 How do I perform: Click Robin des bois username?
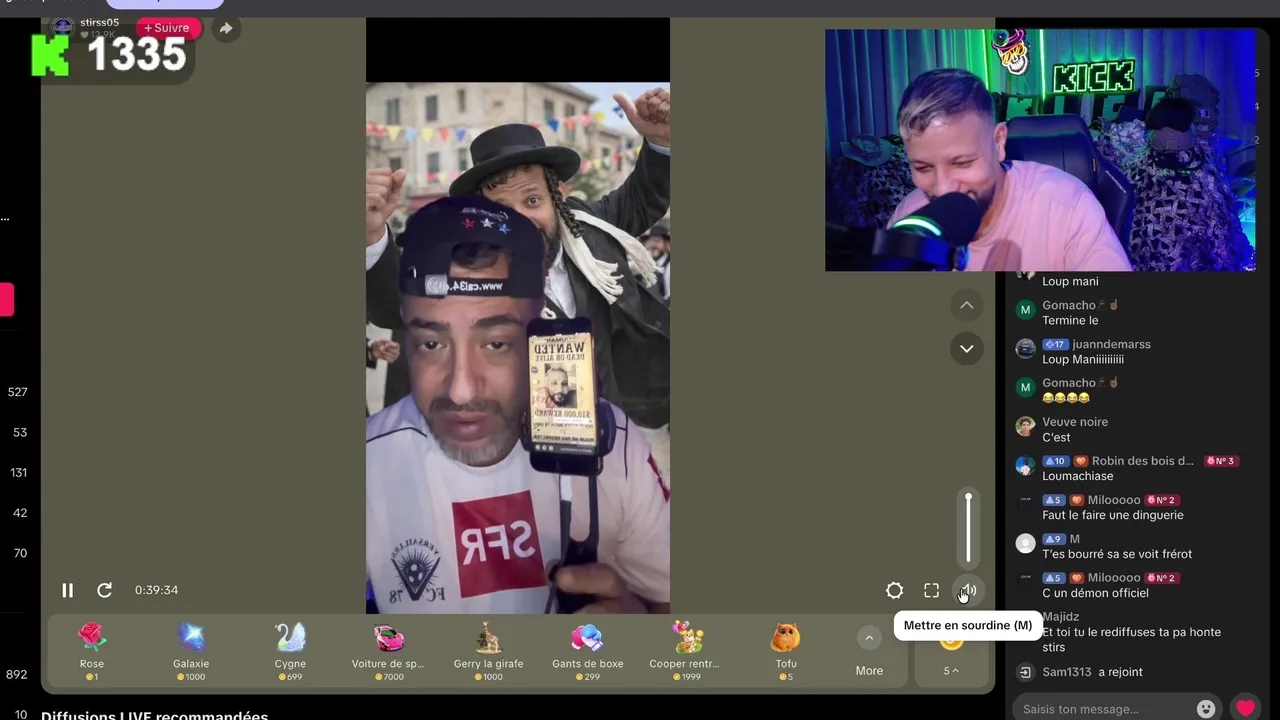pyautogui.click(x=1143, y=461)
